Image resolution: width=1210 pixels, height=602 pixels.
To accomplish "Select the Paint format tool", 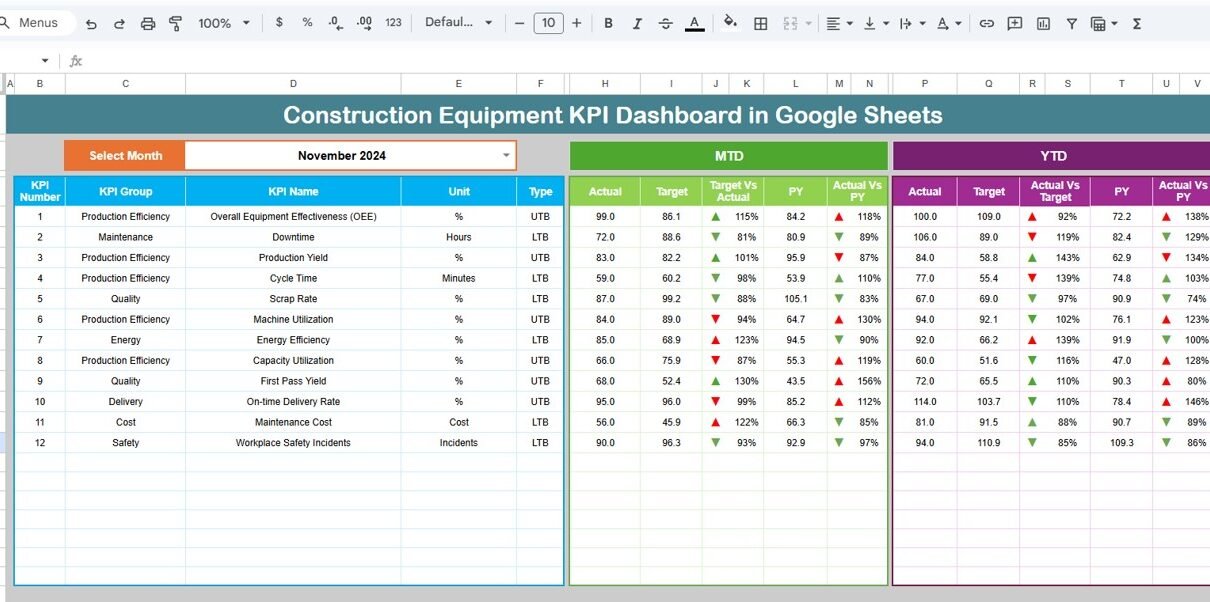I will 176,23.
